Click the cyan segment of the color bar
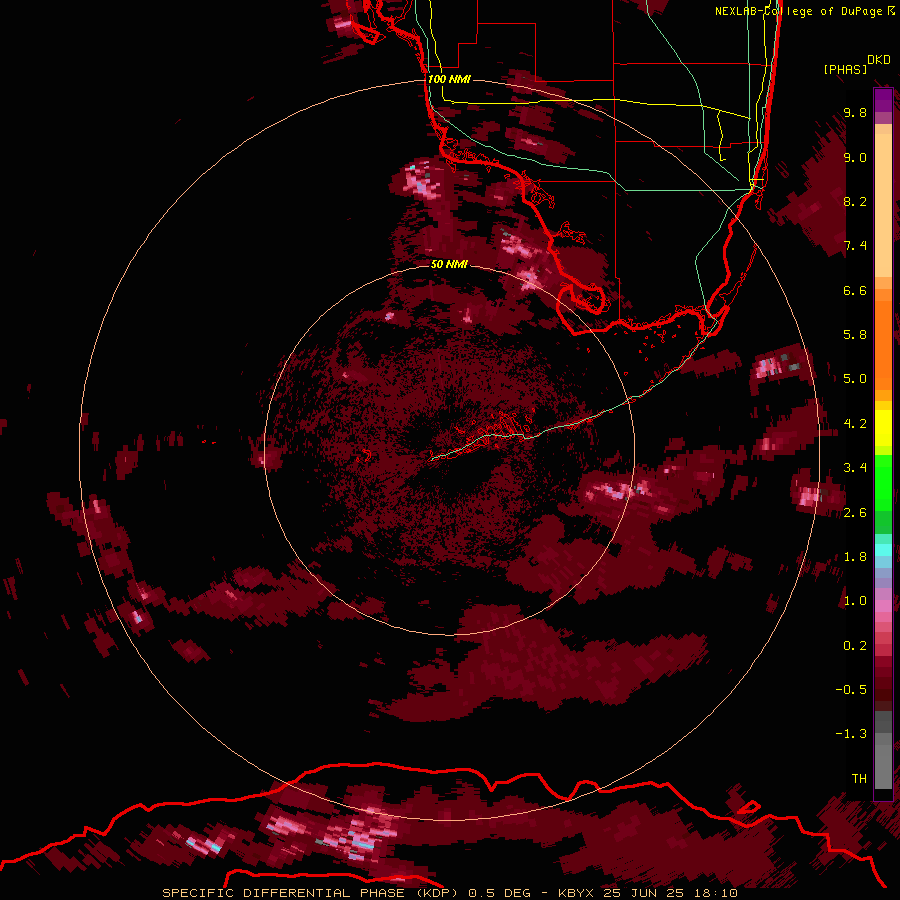The width and height of the screenshot is (900, 900). click(883, 549)
